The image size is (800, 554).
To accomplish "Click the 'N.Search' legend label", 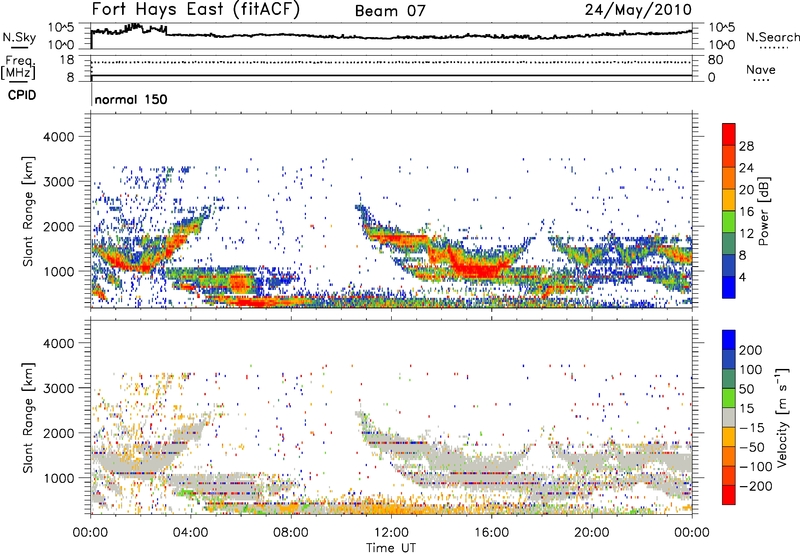I will (x=772, y=37).
